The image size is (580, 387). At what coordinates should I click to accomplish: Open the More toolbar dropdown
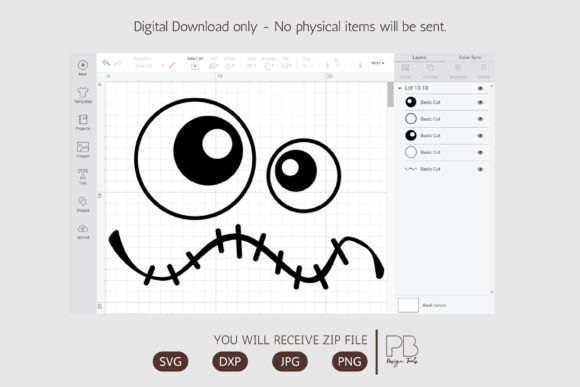378,63
